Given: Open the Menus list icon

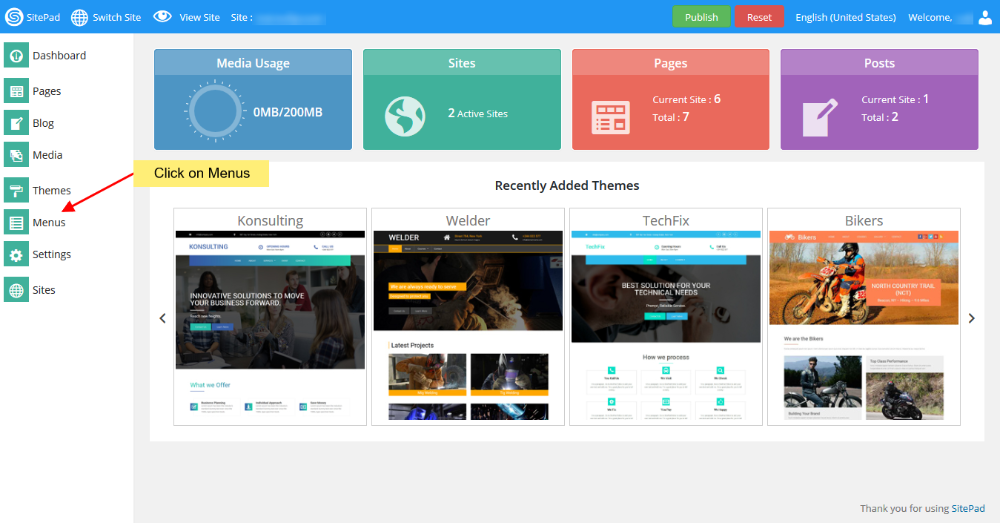Looking at the screenshot, I should tap(16, 223).
